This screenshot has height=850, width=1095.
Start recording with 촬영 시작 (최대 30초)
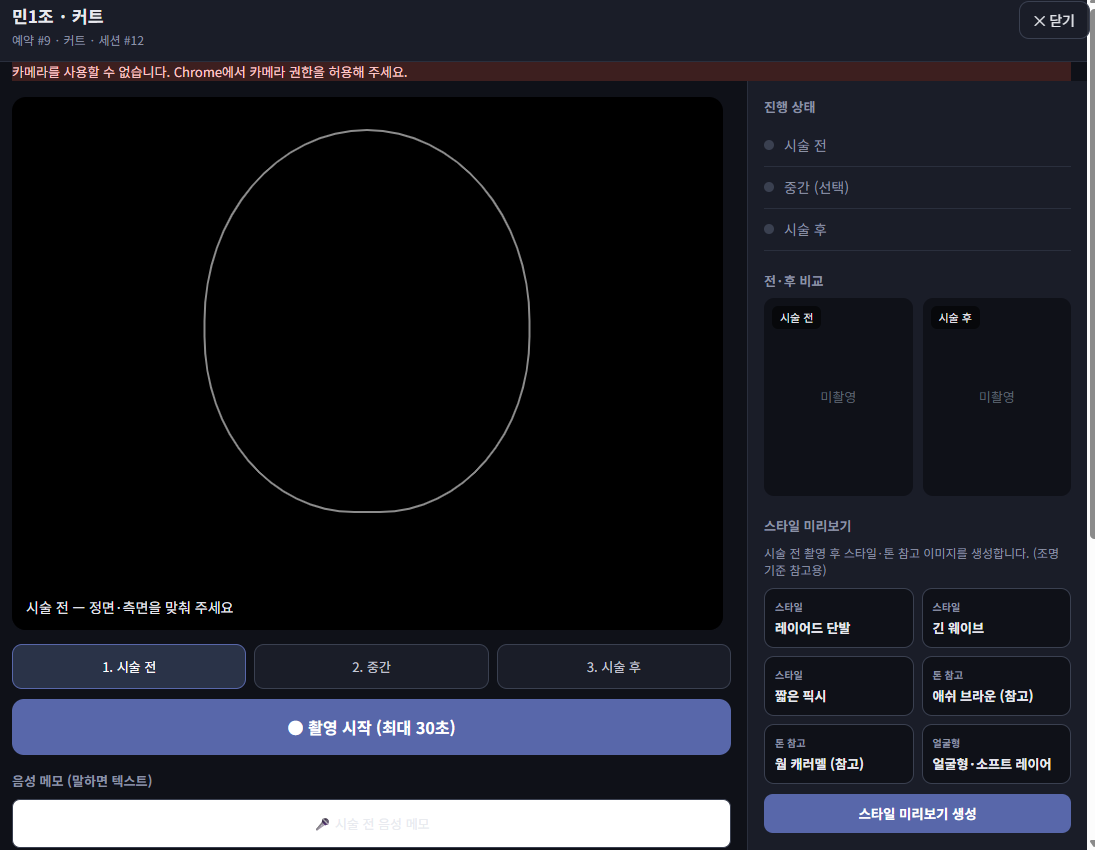[372, 727]
